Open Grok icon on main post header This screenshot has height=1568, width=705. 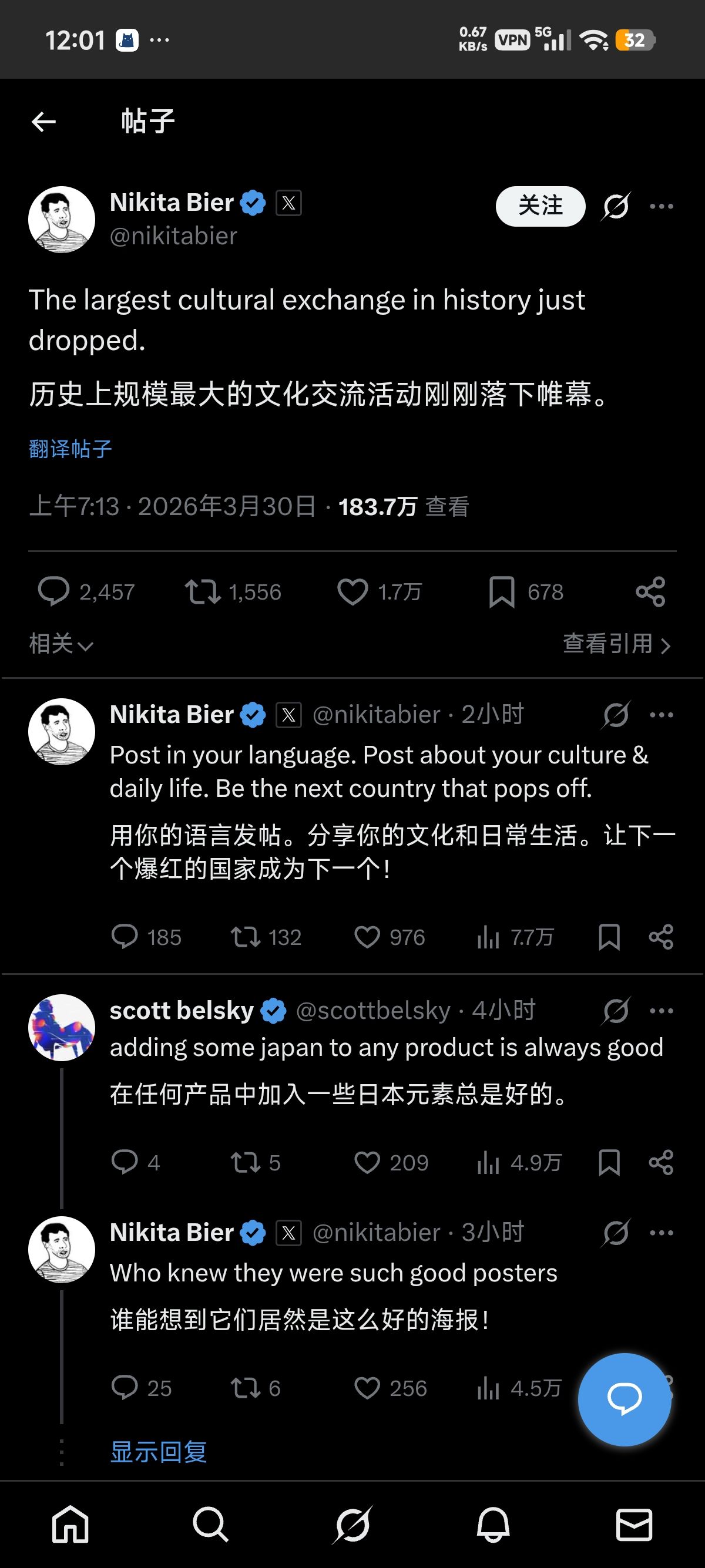[616, 206]
